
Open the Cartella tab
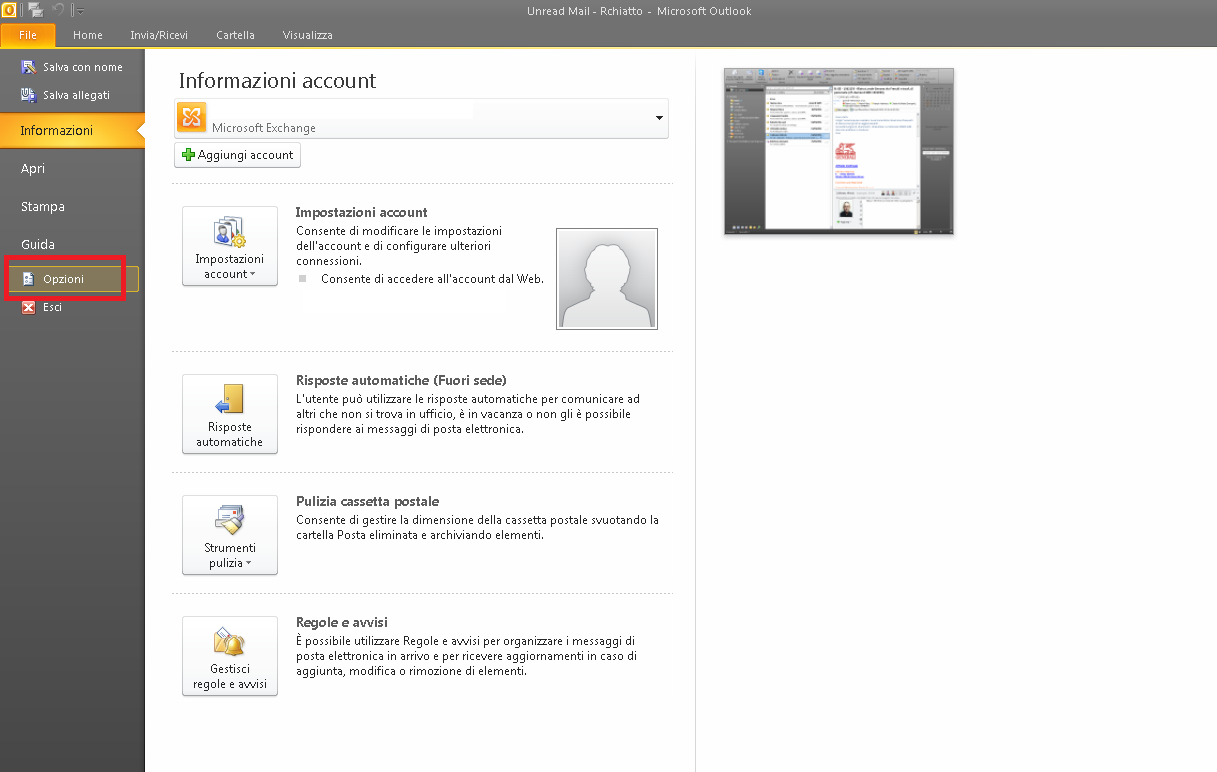tap(235, 35)
